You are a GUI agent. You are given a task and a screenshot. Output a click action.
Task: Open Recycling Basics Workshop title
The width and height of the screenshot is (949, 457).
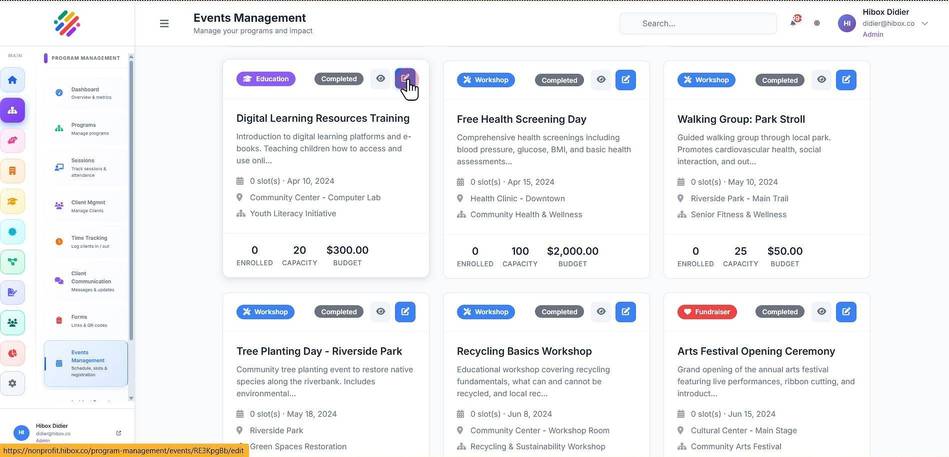[x=524, y=351]
